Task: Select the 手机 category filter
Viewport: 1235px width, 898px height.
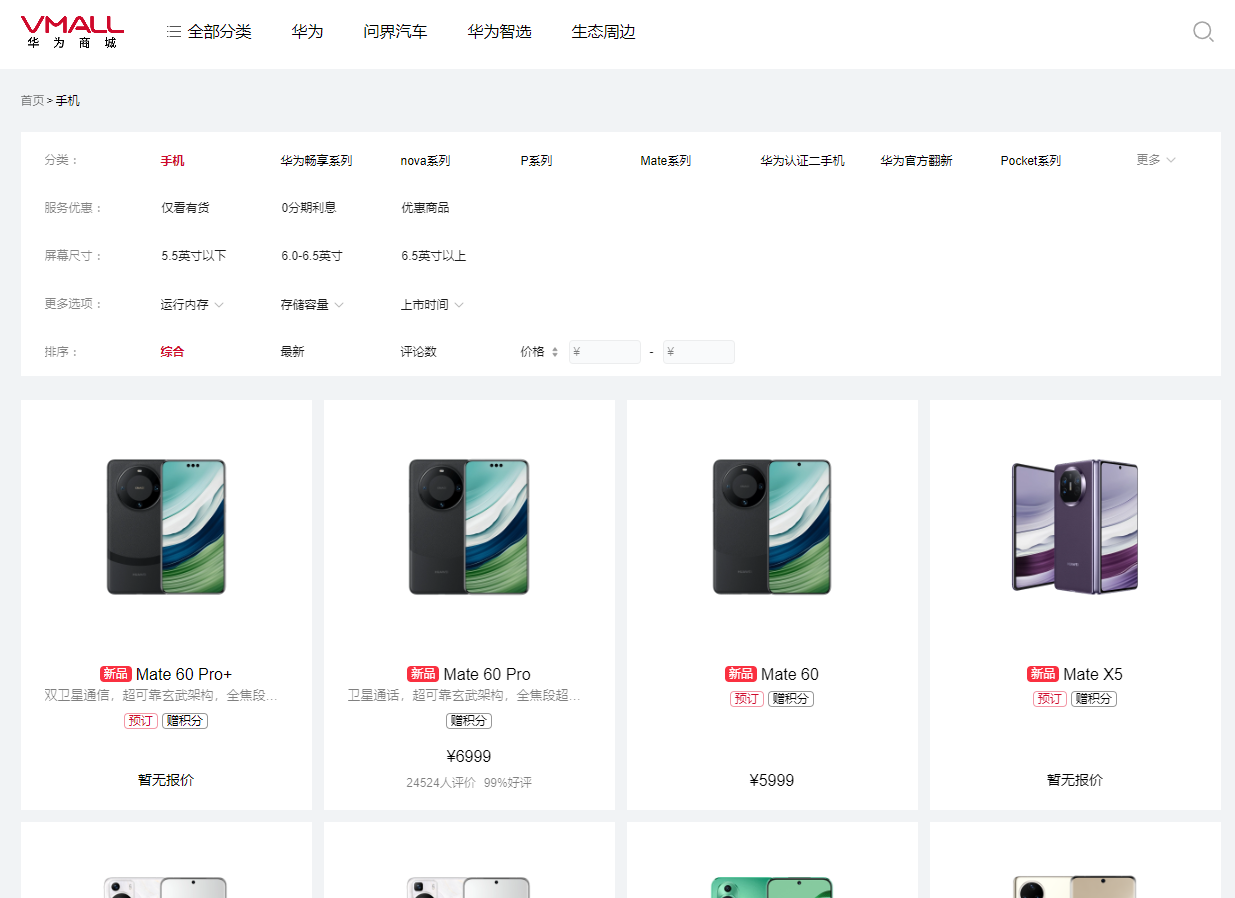Action: point(172,160)
